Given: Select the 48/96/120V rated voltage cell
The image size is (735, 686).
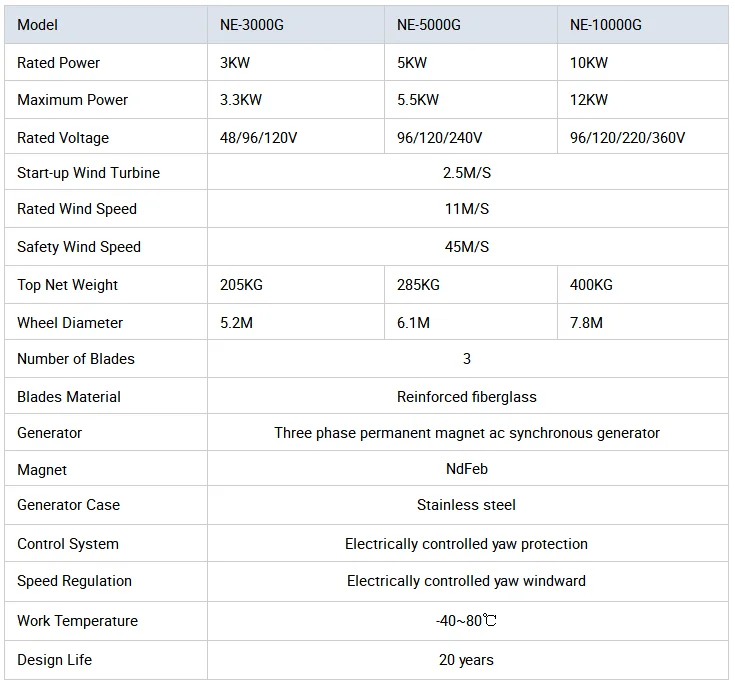Looking at the screenshot, I should [x=296, y=138].
